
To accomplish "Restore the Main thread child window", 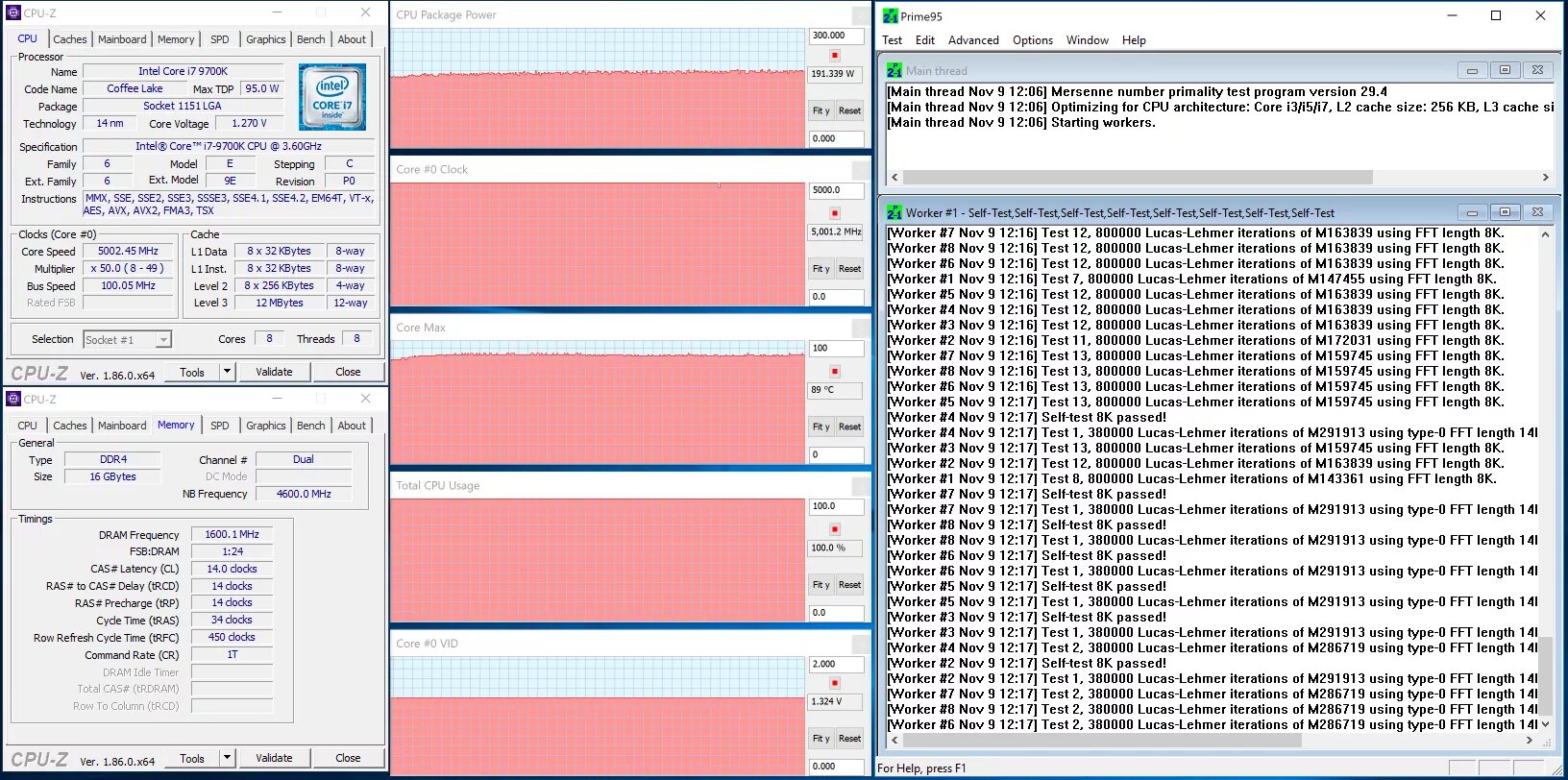I will [x=1505, y=70].
